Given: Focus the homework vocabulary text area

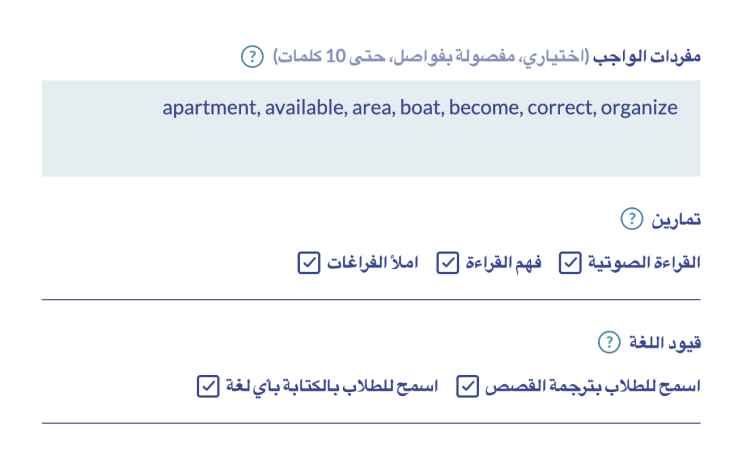Looking at the screenshot, I should (x=370, y=145).
